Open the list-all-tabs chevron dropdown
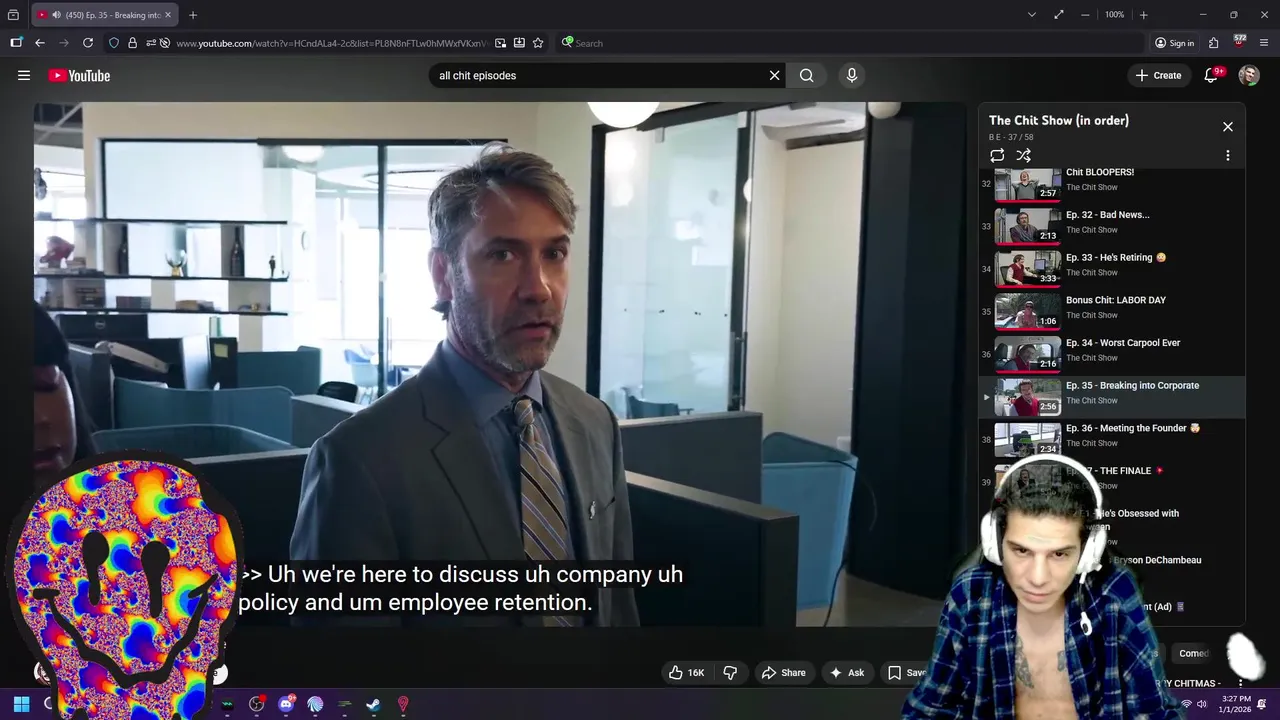 pos(1031,15)
